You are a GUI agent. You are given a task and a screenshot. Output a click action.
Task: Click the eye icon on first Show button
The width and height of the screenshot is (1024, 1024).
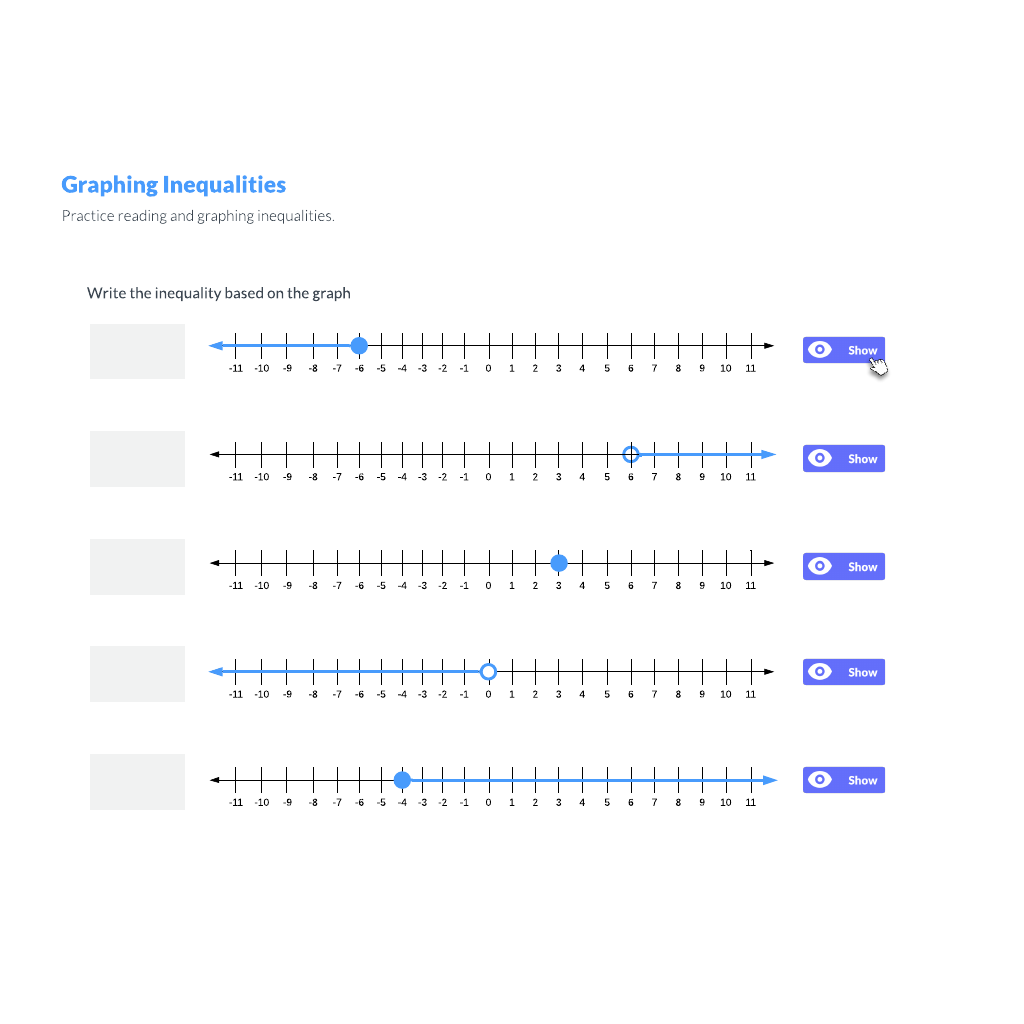point(820,349)
